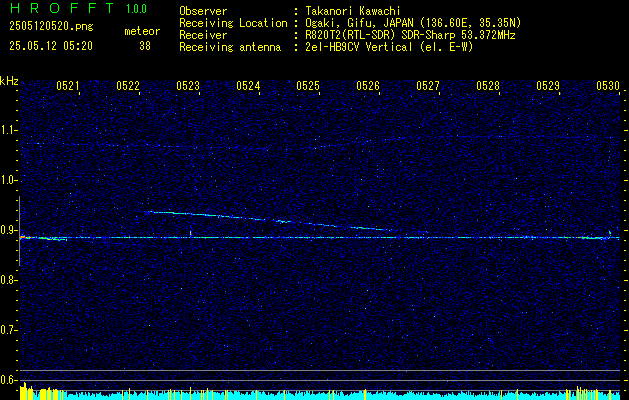Click the version number 1.0.0
The image size is (629, 400).
[x=136, y=9]
